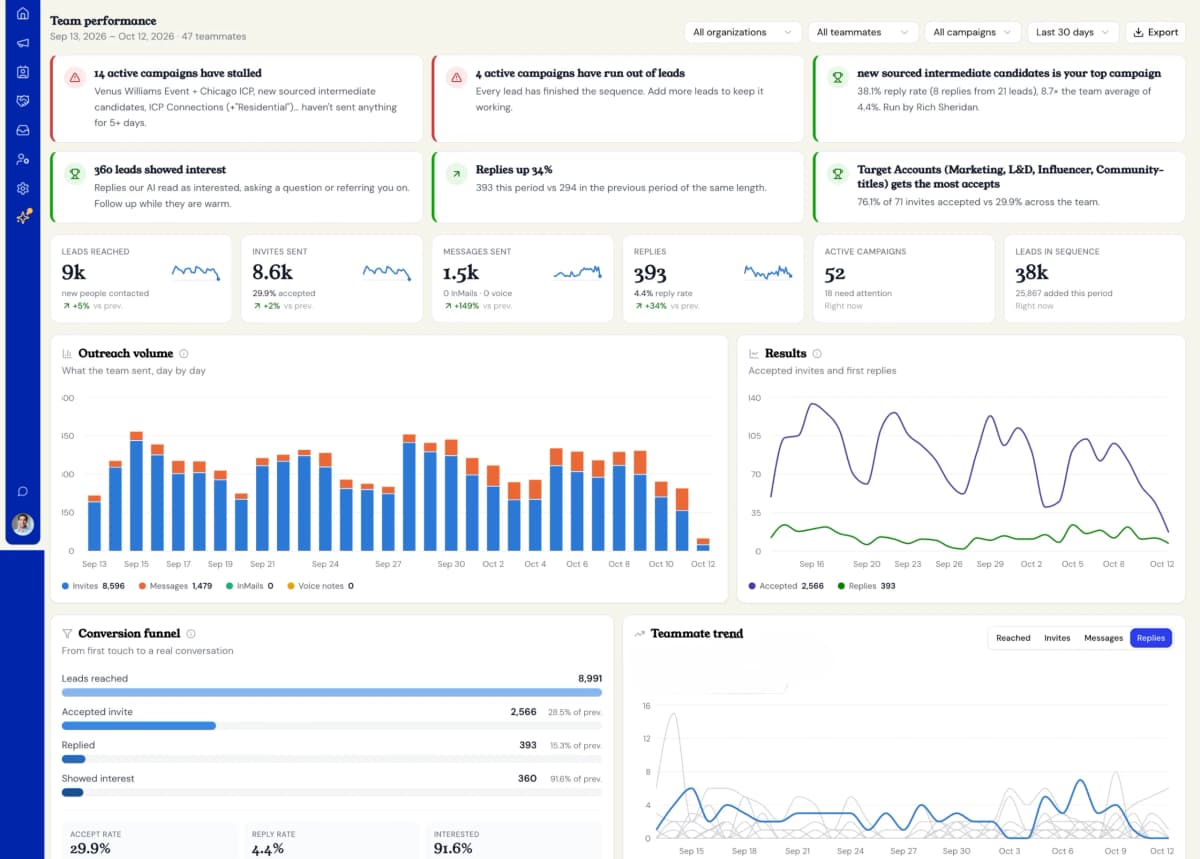Click the info icon beside Outreach volume

pos(184,354)
